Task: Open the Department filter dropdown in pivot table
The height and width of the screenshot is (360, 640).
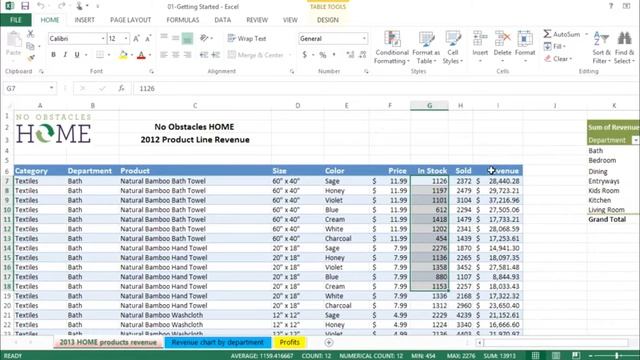Action: coord(635,140)
